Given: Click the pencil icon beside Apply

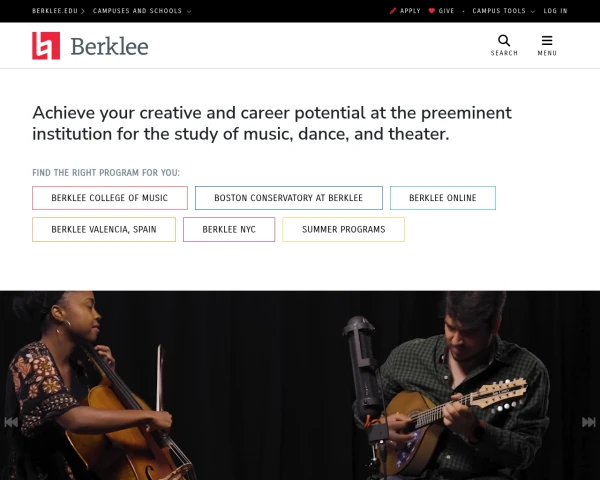Looking at the screenshot, I should pyautogui.click(x=393, y=11).
